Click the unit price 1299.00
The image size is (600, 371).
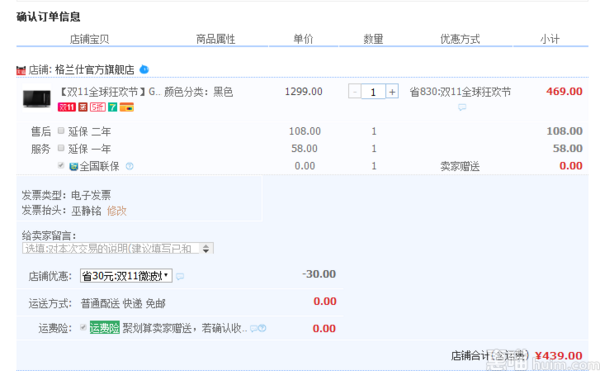pyautogui.click(x=303, y=91)
